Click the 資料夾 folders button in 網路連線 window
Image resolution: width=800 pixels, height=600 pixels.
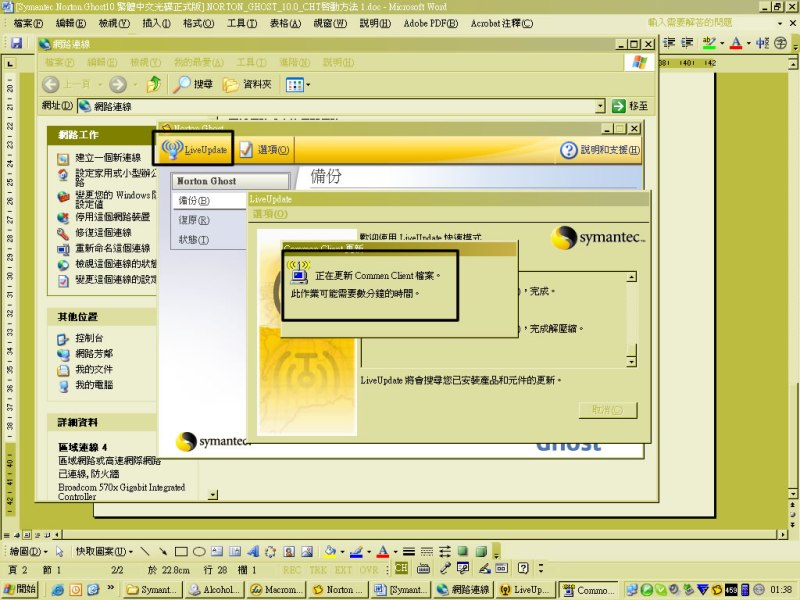247,84
